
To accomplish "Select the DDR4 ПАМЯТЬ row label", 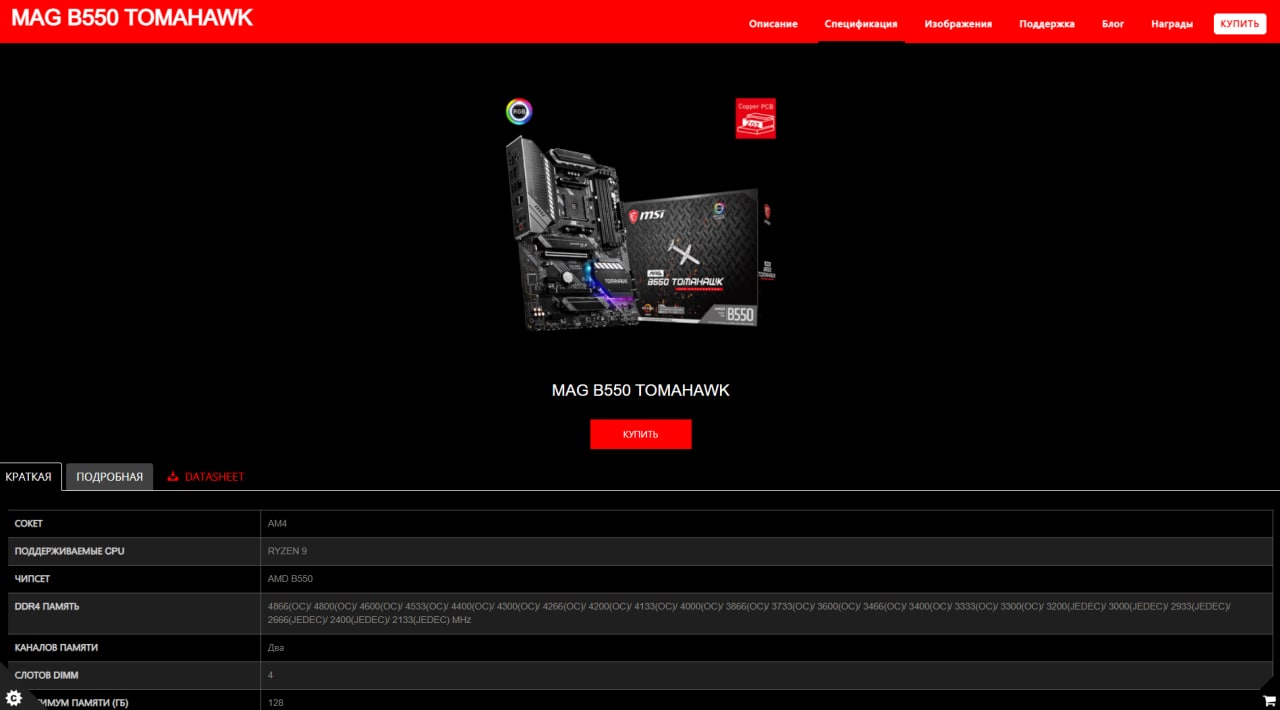I will coord(47,606).
